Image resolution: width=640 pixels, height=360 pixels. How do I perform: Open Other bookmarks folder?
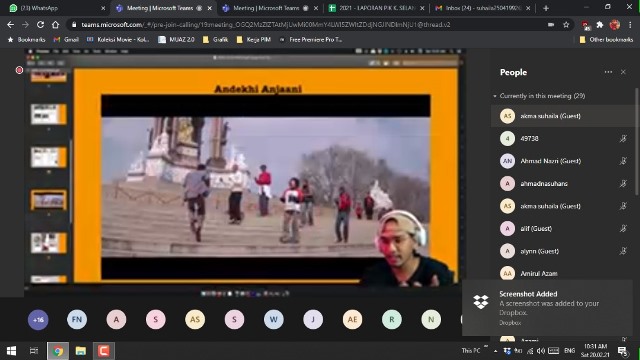(606, 40)
